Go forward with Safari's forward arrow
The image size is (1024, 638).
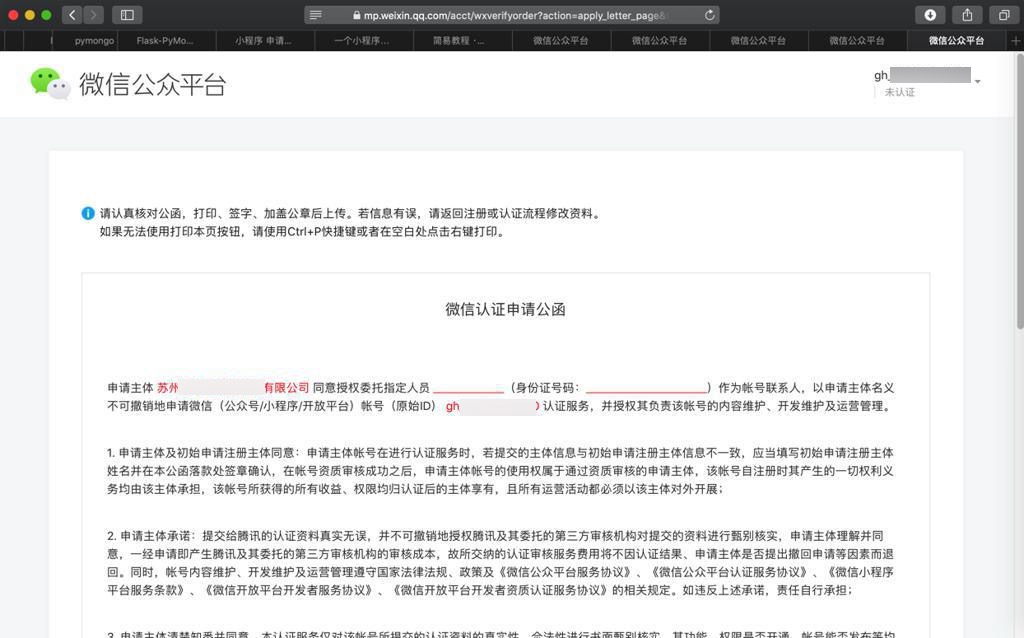pos(93,15)
